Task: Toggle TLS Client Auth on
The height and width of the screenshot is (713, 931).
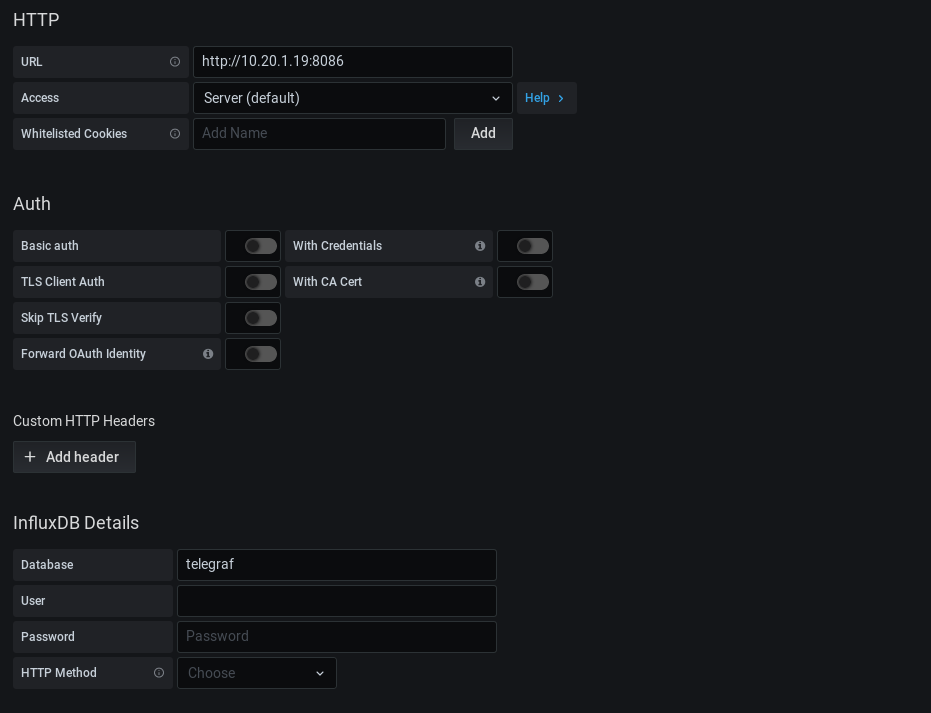Action: (x=260, y=282)
